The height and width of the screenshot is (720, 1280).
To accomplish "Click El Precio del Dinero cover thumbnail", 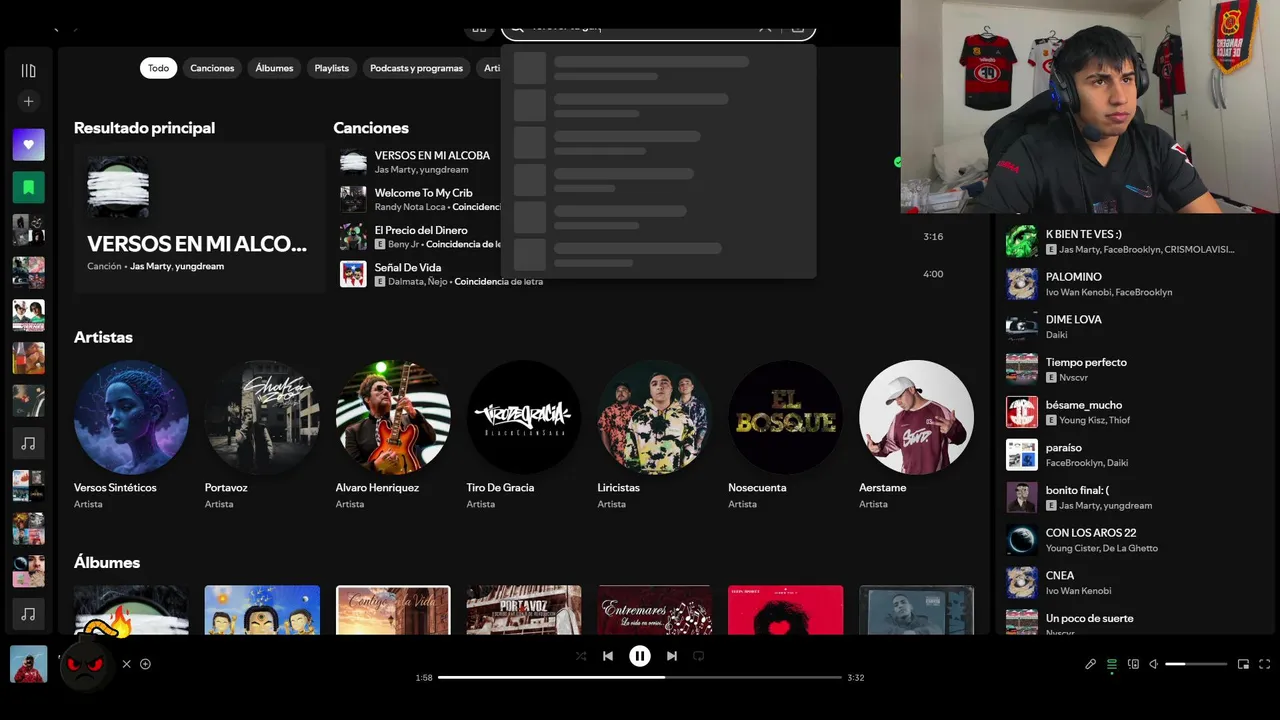I will pos(353,237).
